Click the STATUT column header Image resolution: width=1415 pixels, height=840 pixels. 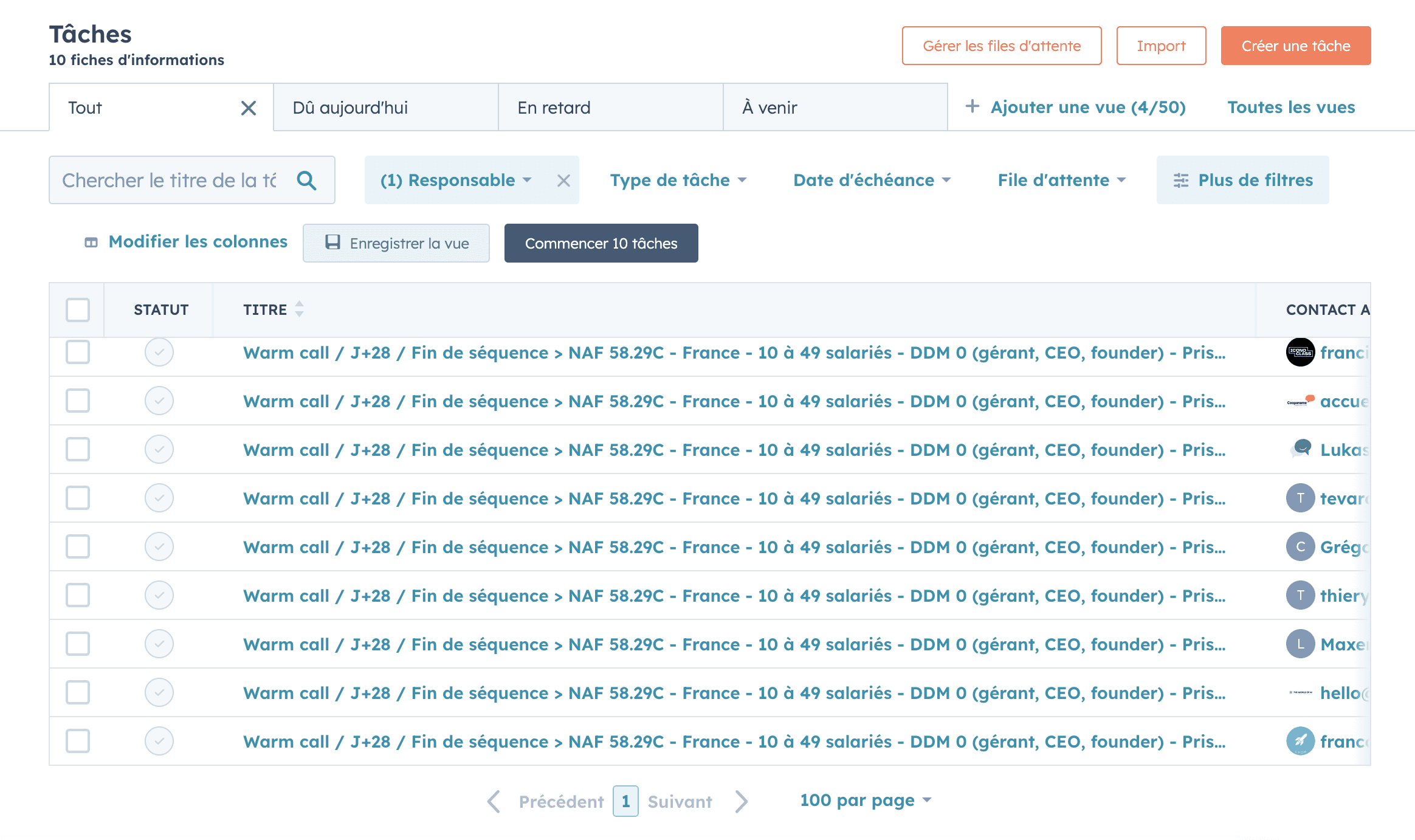coord(161,309)
